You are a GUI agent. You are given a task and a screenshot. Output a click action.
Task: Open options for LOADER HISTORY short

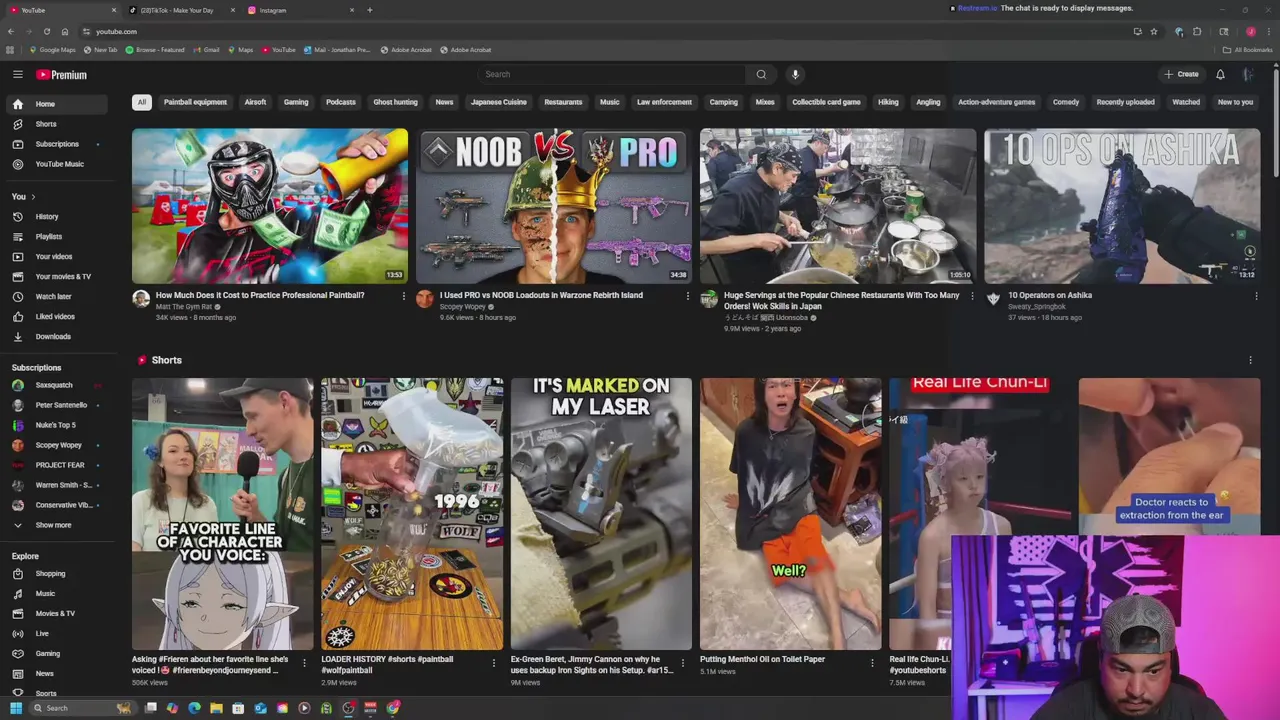tap(493, 662)
